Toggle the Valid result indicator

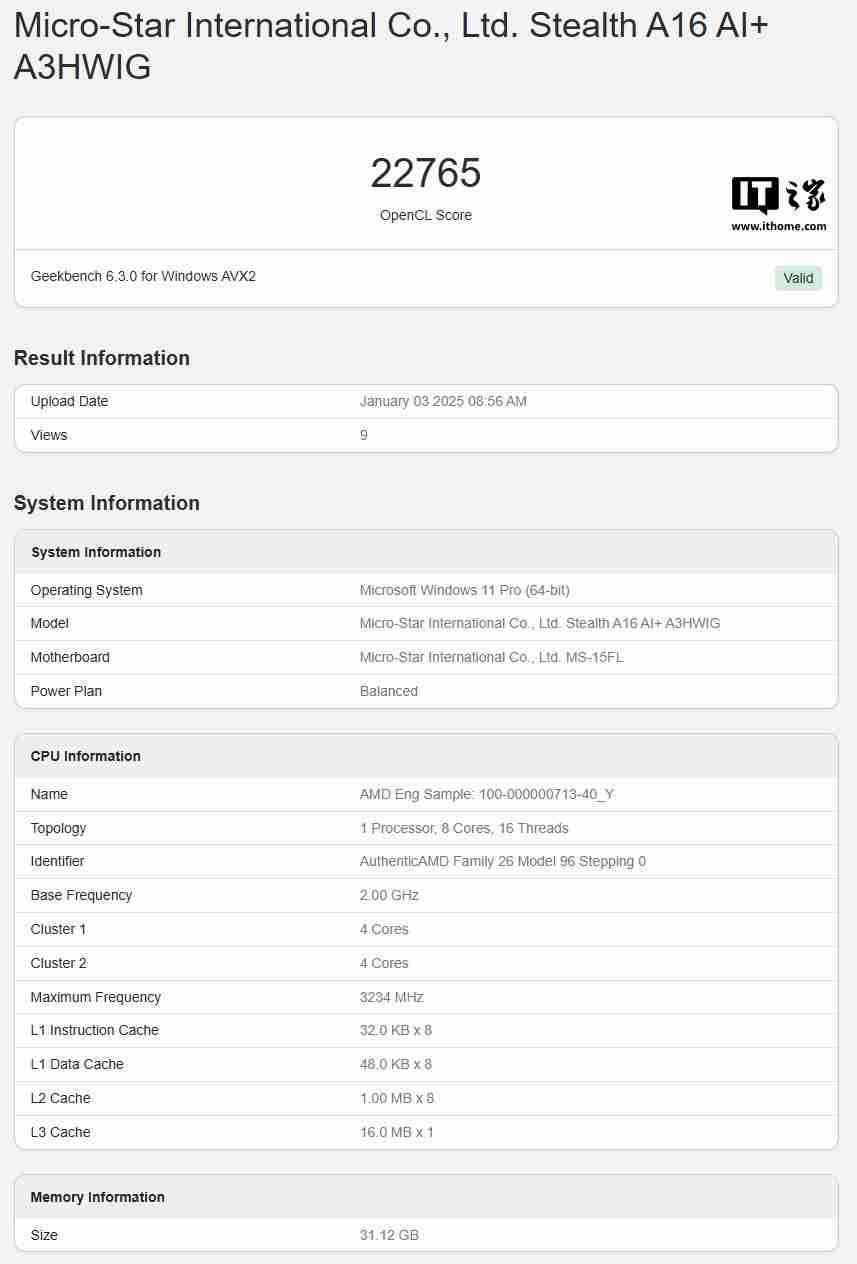click(797, 278)
